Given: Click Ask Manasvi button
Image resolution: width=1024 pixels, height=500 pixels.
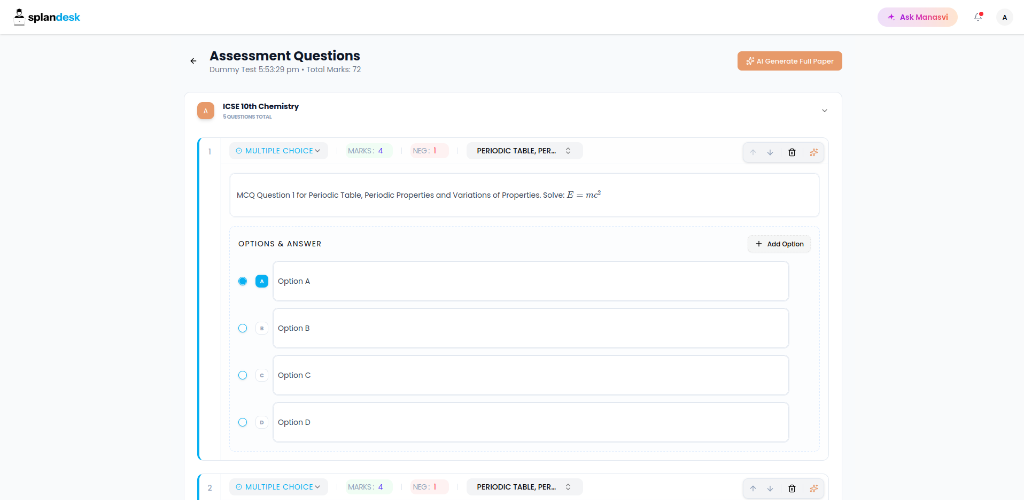Looking at the screenshot, I should pos(918,17).
